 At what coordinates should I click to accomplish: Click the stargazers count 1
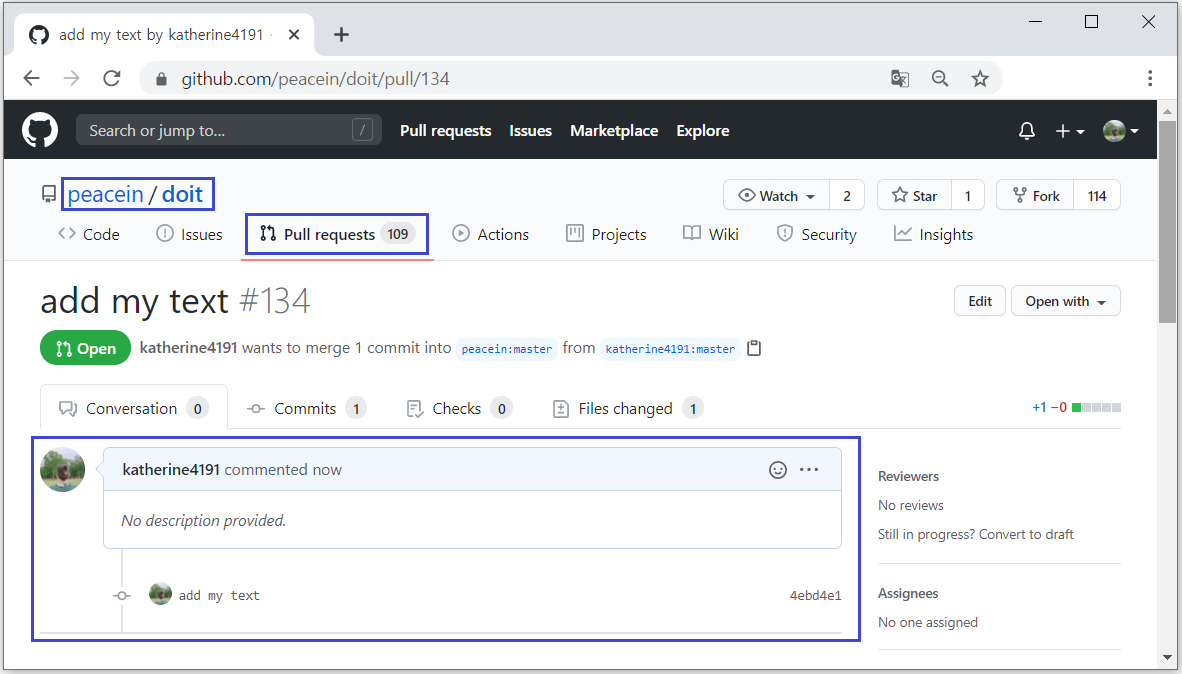[x=968, y=195]
